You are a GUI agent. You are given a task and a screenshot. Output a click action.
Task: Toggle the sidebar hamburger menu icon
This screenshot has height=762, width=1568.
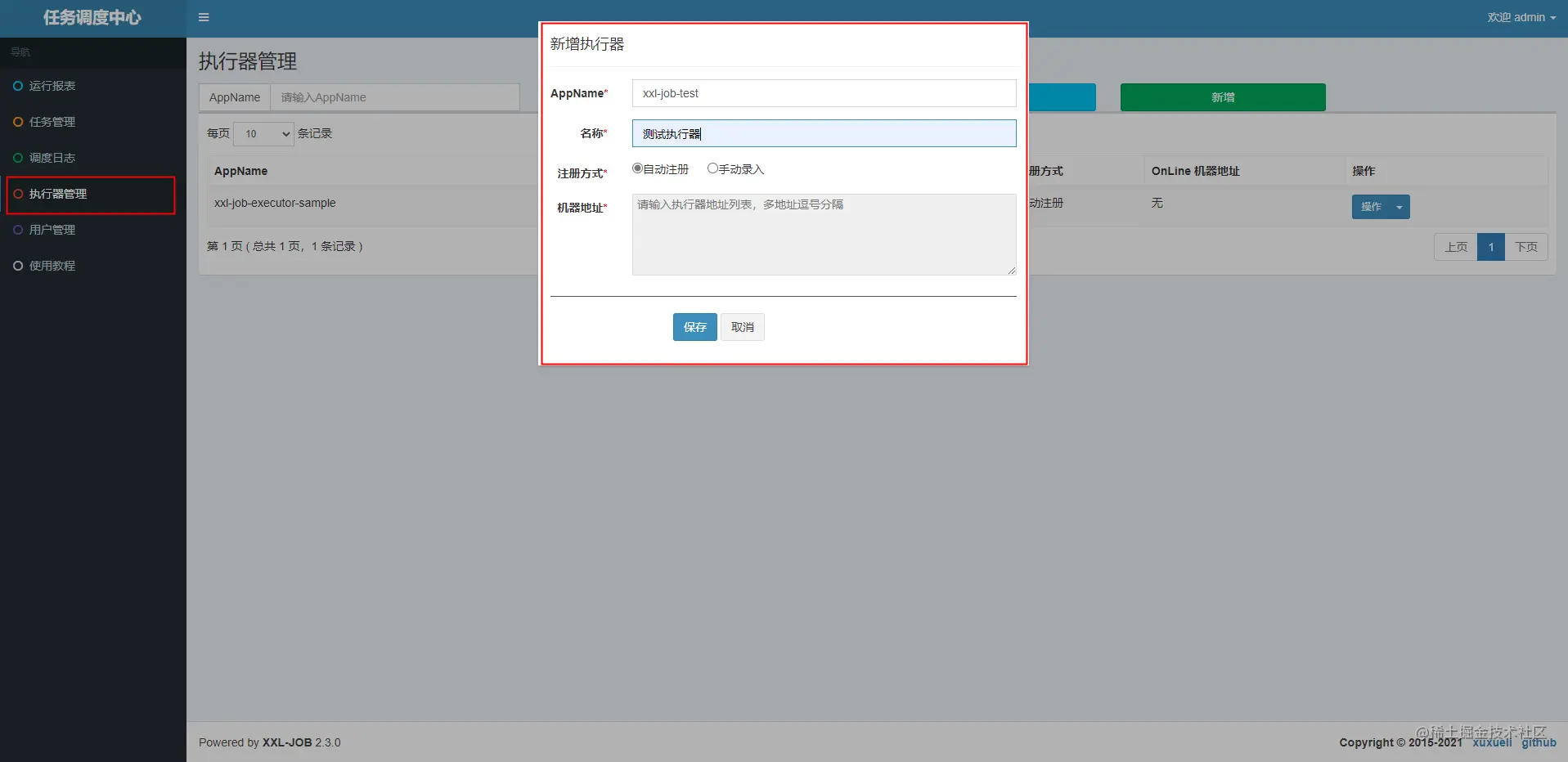tap(204, 17)
